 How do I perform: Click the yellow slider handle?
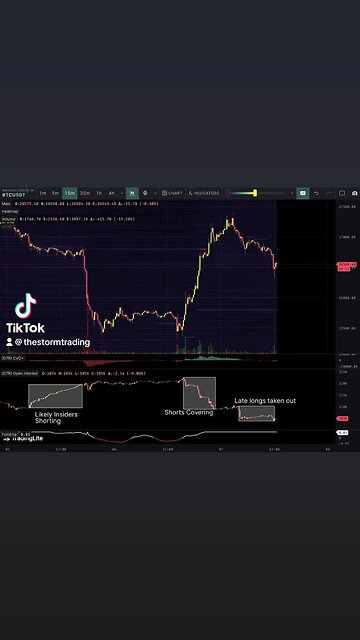point(255,193)
